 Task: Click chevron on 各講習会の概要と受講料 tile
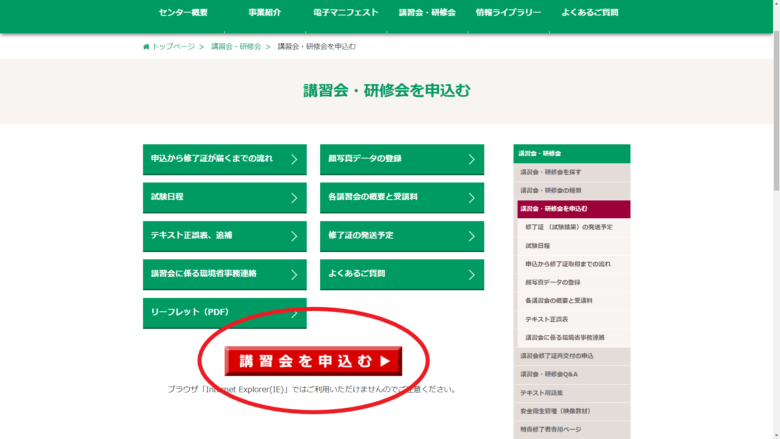(x=471, y=198)
